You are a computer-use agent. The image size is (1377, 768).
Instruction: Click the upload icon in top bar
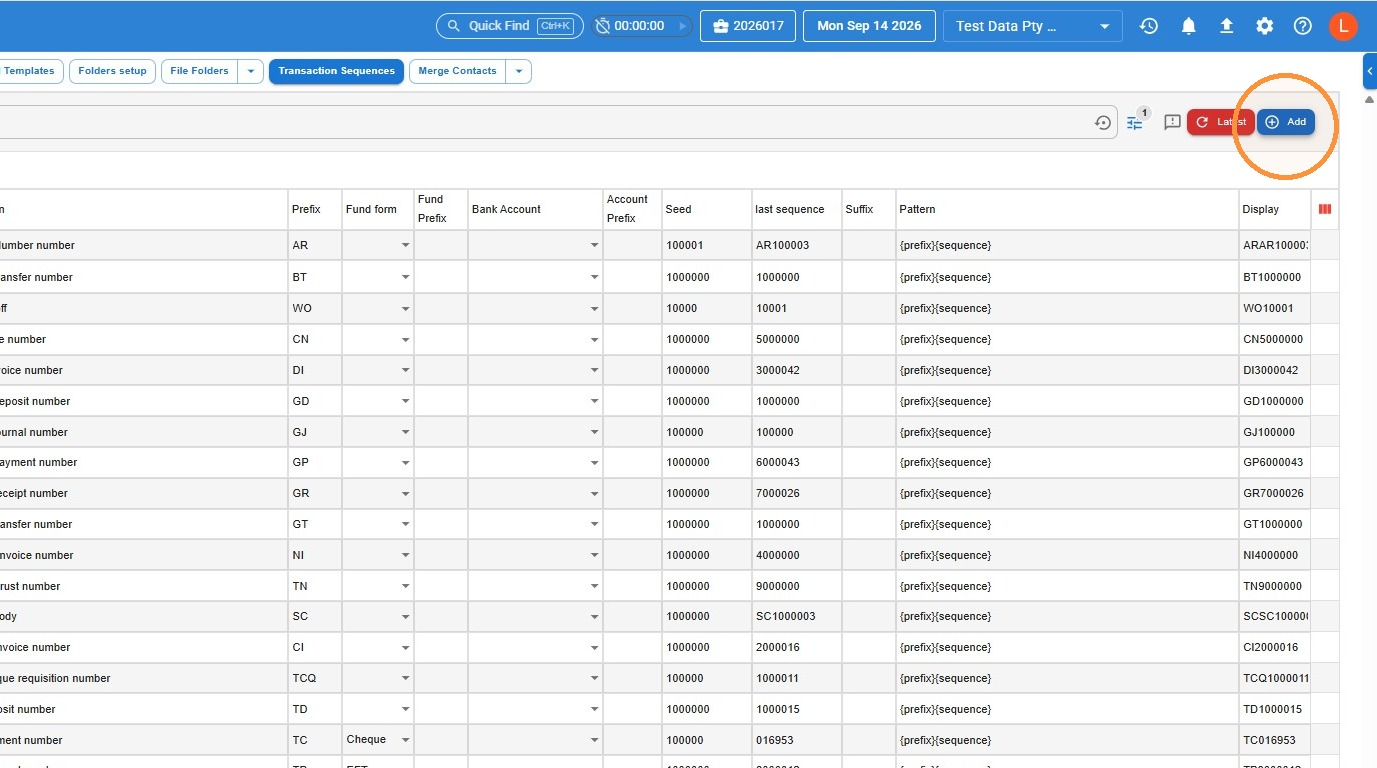[x=1227, y=26]
